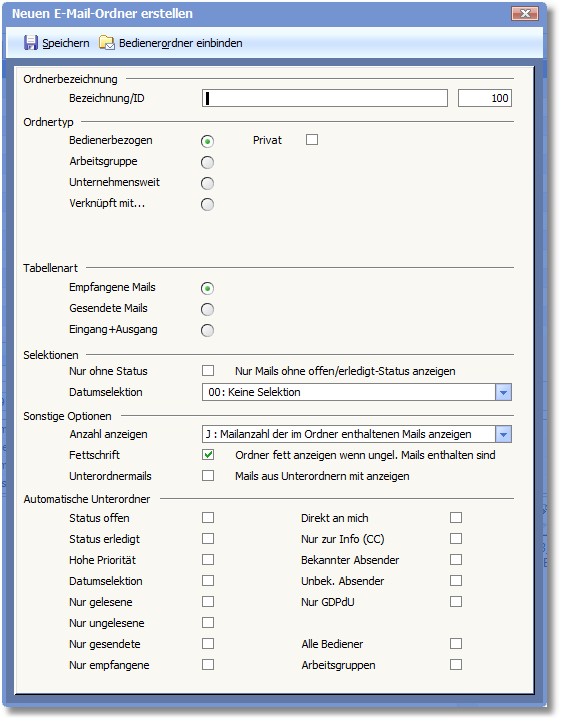561x721 pixels.
Task: Tick the Nur gelesene checkbox
Action: click(x=208, y=601)
